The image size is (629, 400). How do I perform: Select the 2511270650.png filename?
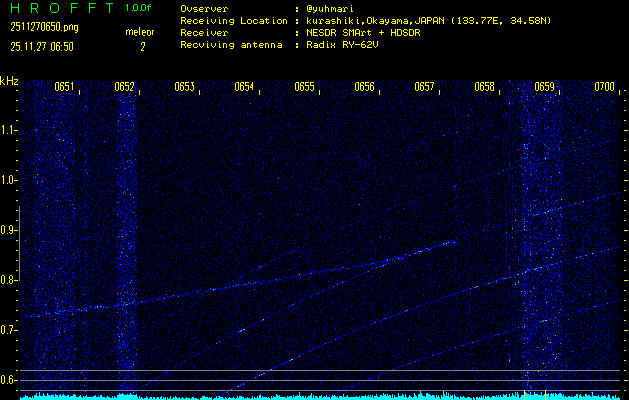(44, 27)
